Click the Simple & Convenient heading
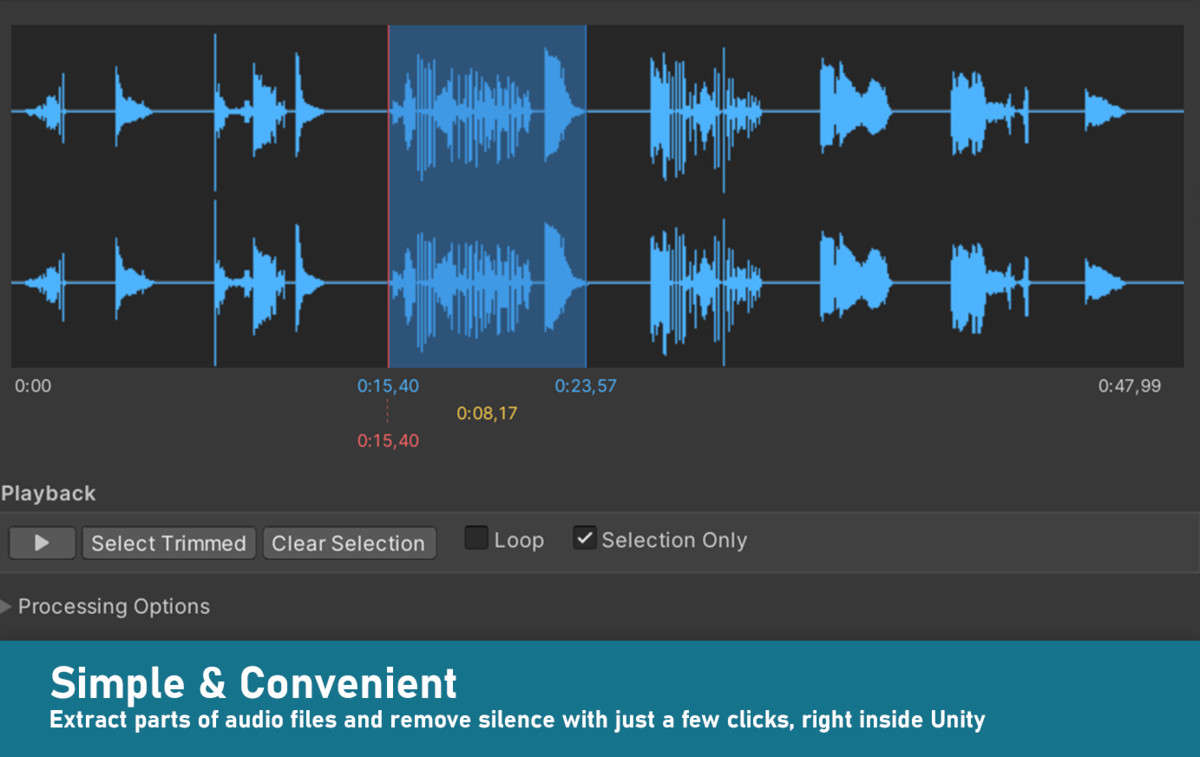 254,684
